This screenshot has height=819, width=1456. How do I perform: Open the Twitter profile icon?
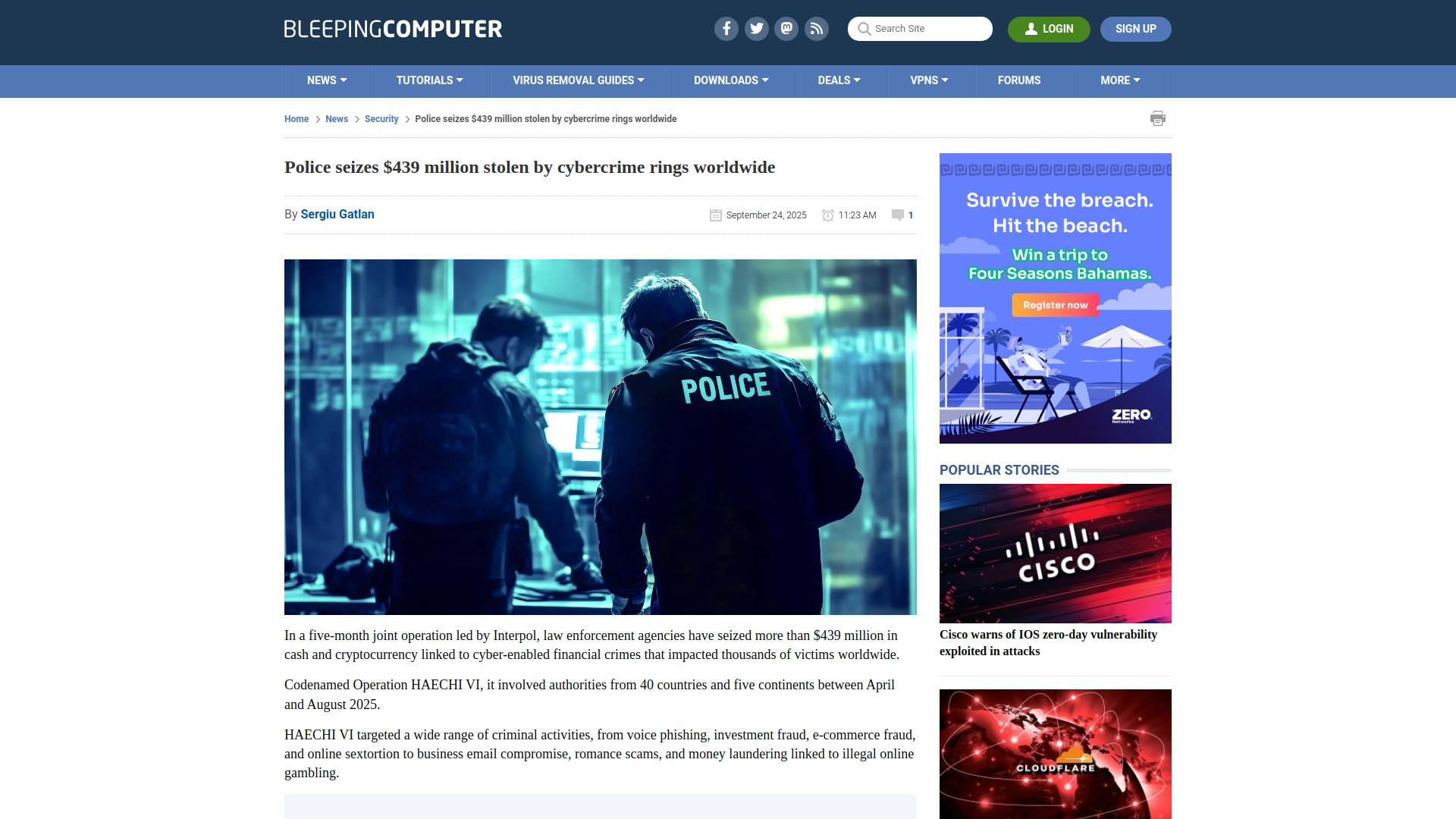click(756, 28)
